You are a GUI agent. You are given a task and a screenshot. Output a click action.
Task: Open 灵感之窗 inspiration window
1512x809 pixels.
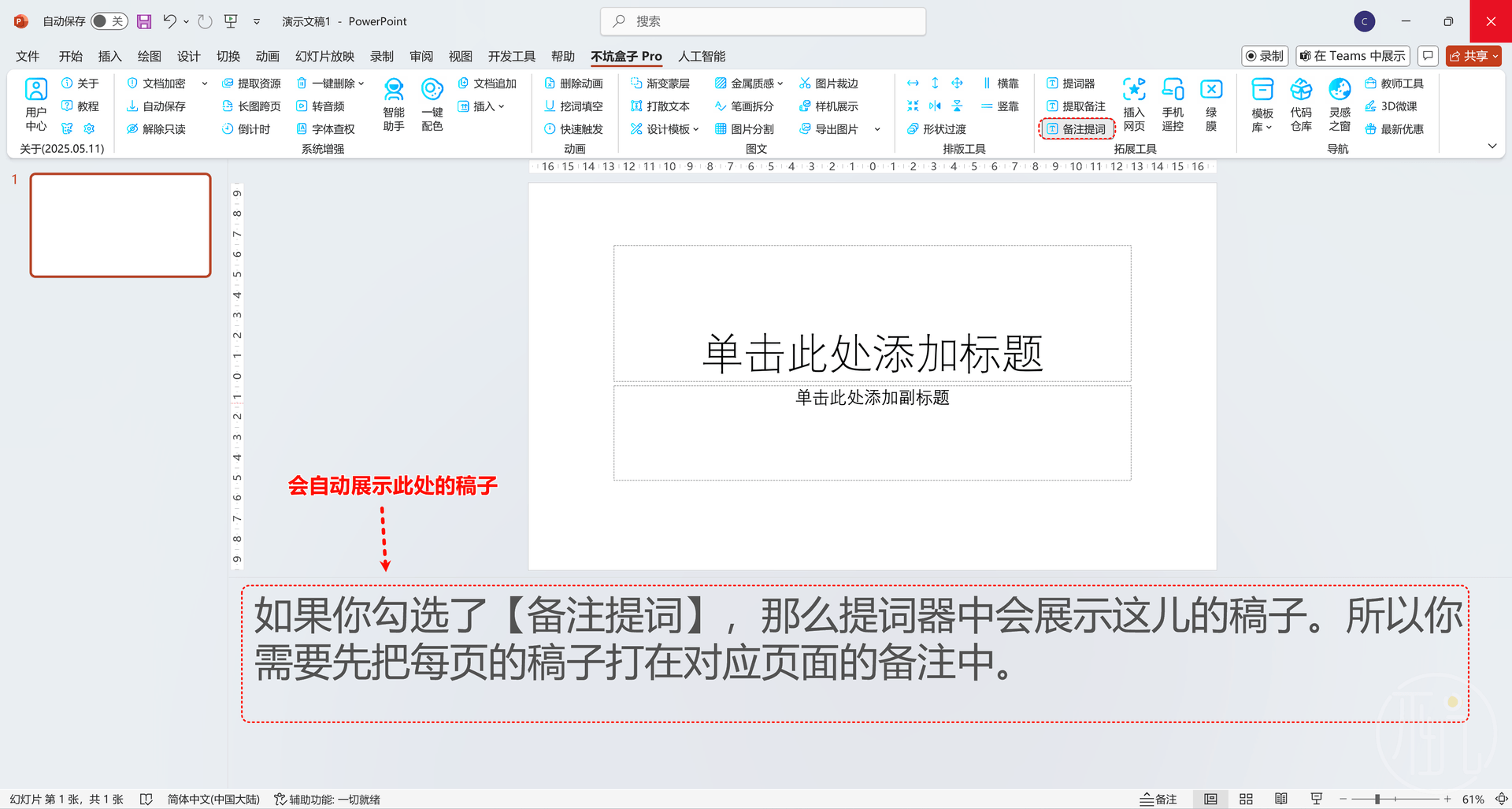point(1340,105)
